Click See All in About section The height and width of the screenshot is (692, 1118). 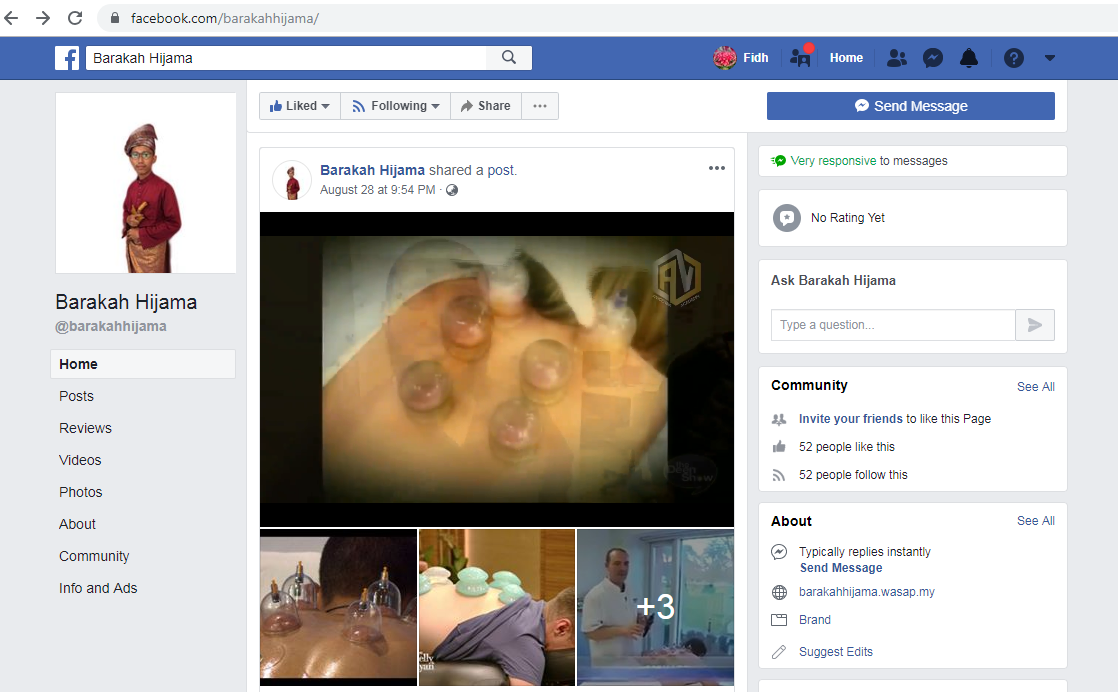click(x=1035, y=521)
